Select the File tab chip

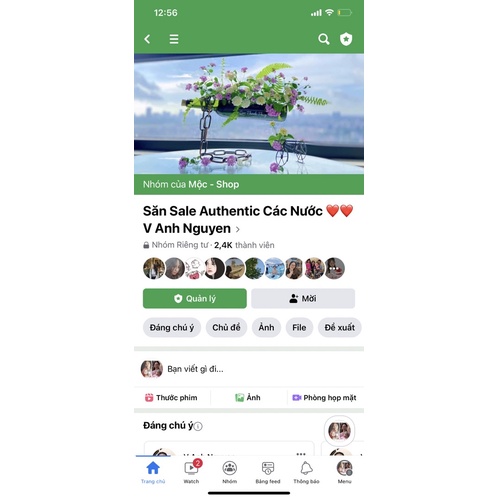coord(299,328)
